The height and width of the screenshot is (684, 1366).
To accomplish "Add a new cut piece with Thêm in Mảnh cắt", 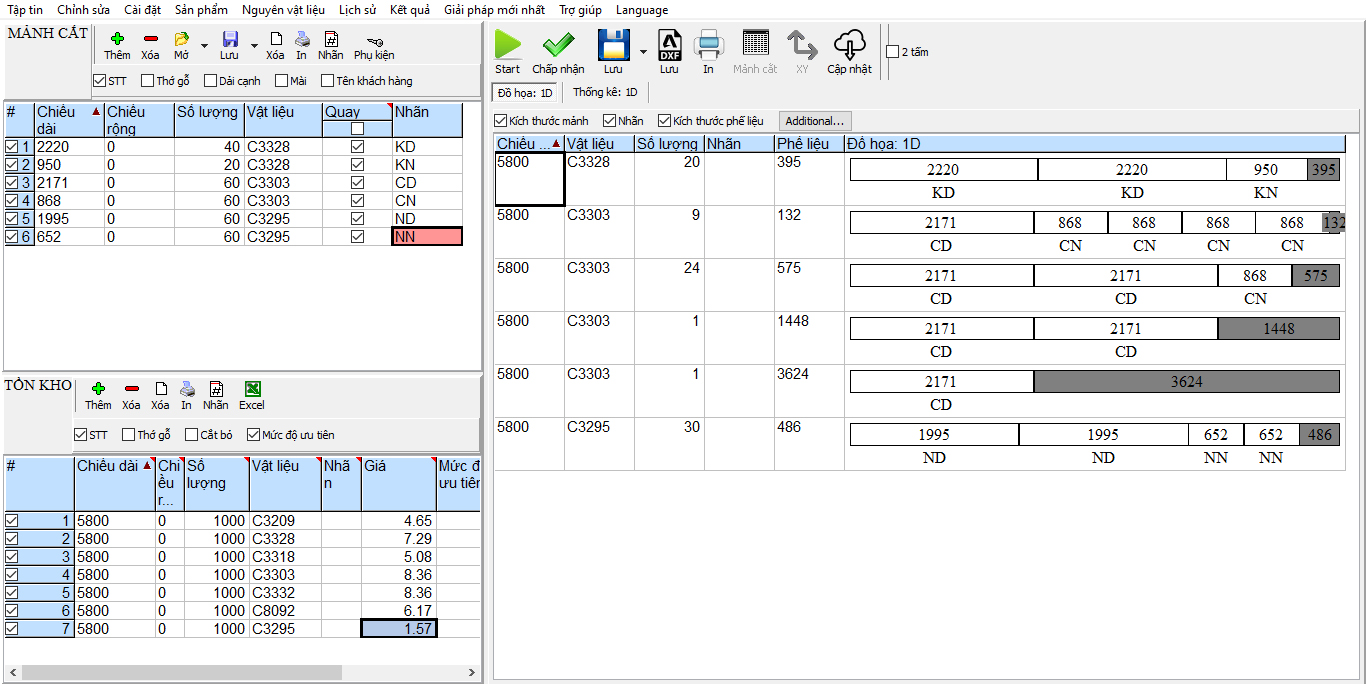I will pos(117,40).
